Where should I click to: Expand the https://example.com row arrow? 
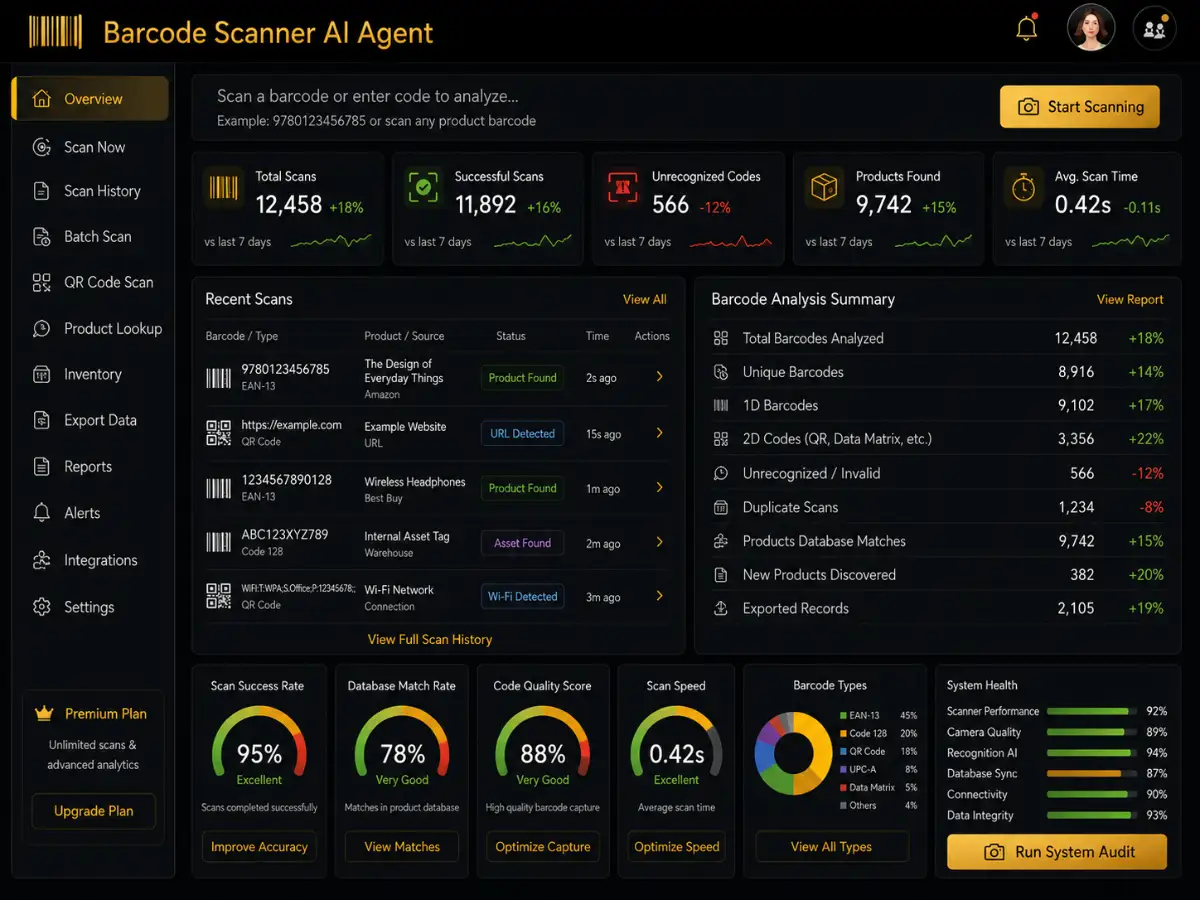pos(659,433)
